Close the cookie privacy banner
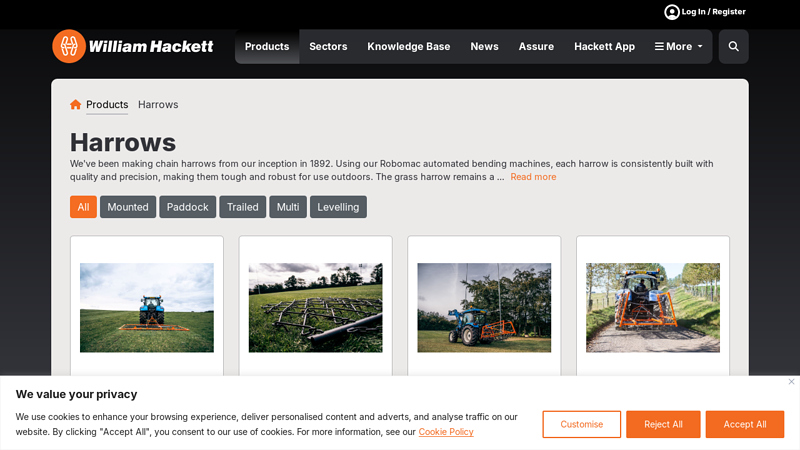 [791, 382]
